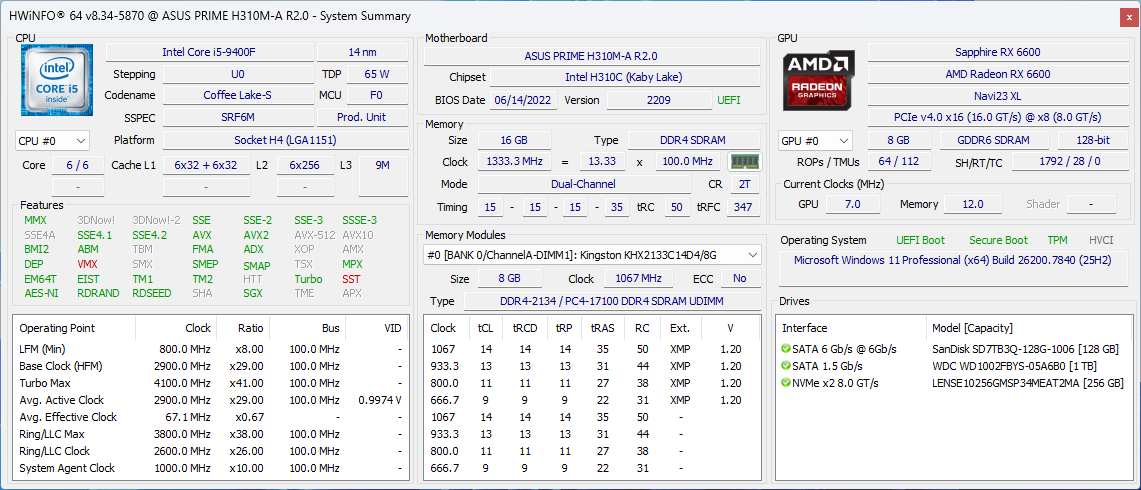1141x490 pixels.
Task: Click the NVMe drive green status icon
Action: 786,383
